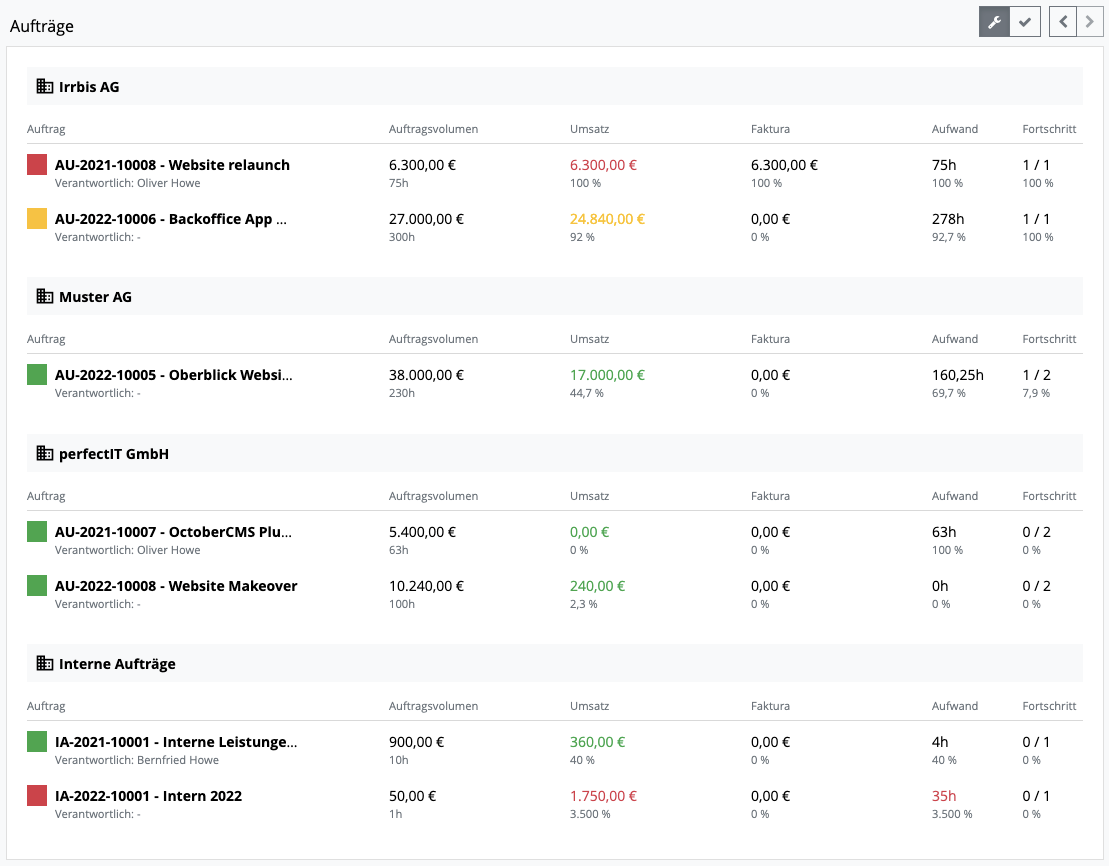Click Verantwortlich: Oliver Howe under Website relaunch
This screenshot has width=1109, height=866.
[127, 183]
